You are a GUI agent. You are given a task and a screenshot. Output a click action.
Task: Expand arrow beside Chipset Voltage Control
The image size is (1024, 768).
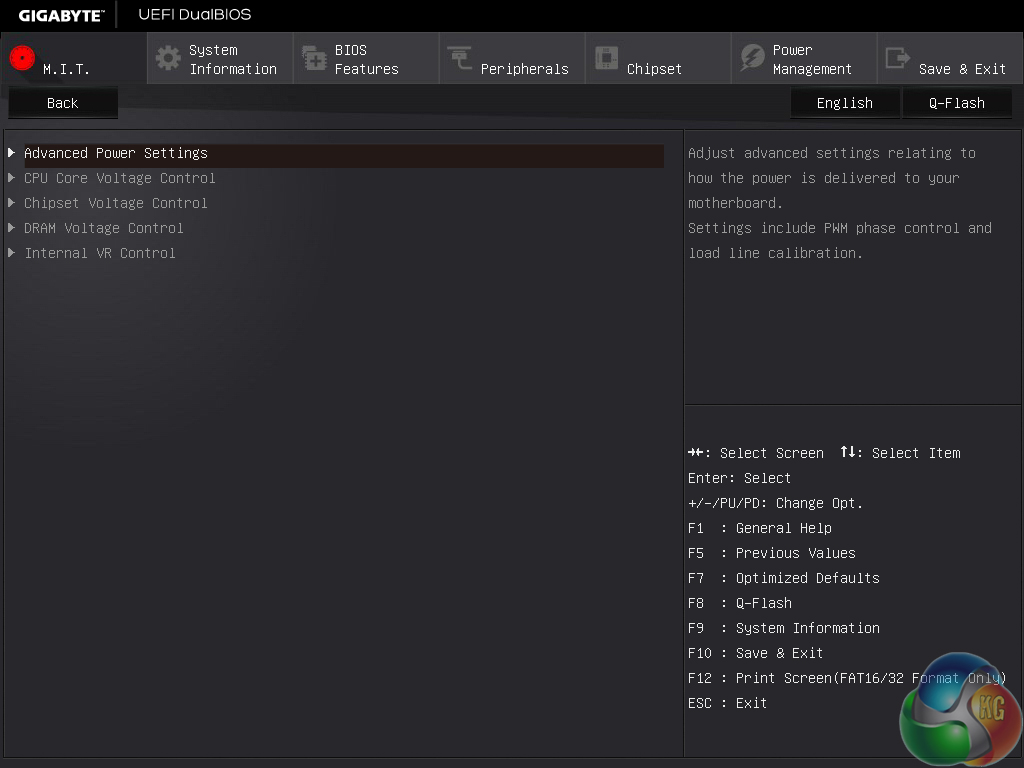tap(12, 203)
